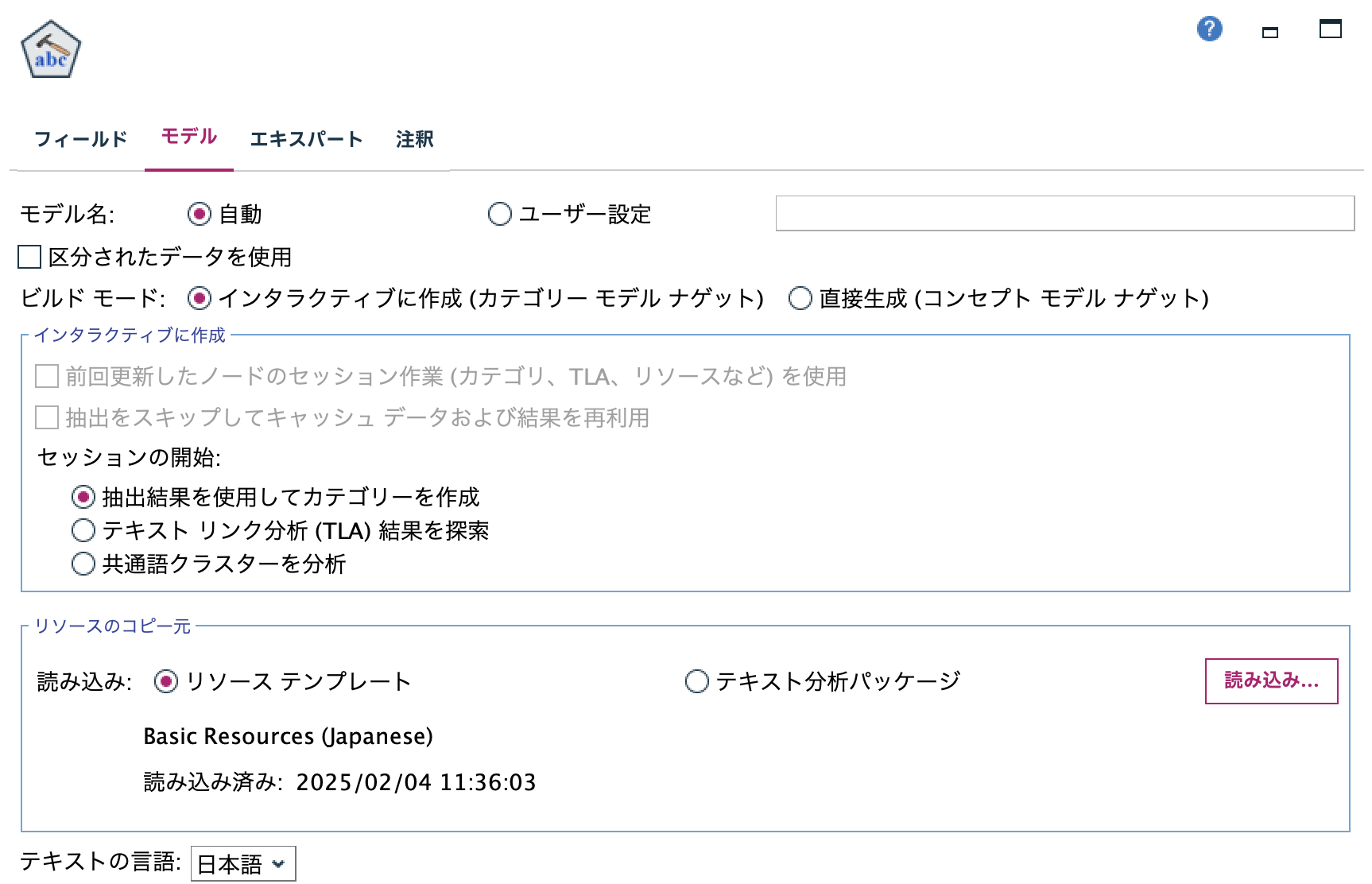Select the モデル tab
Image resolution: width=1372 pixels, height=884 pixels.
188,137
